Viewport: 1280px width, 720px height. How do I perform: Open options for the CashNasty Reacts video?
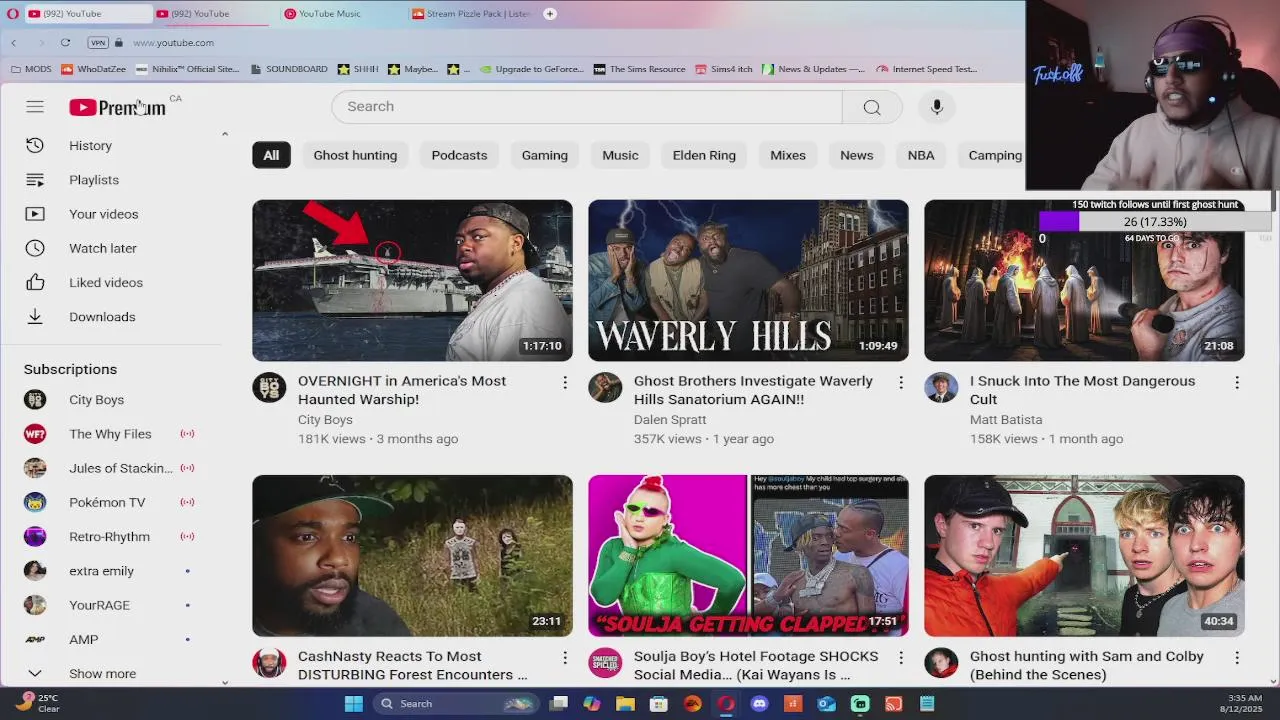point(565,658)
